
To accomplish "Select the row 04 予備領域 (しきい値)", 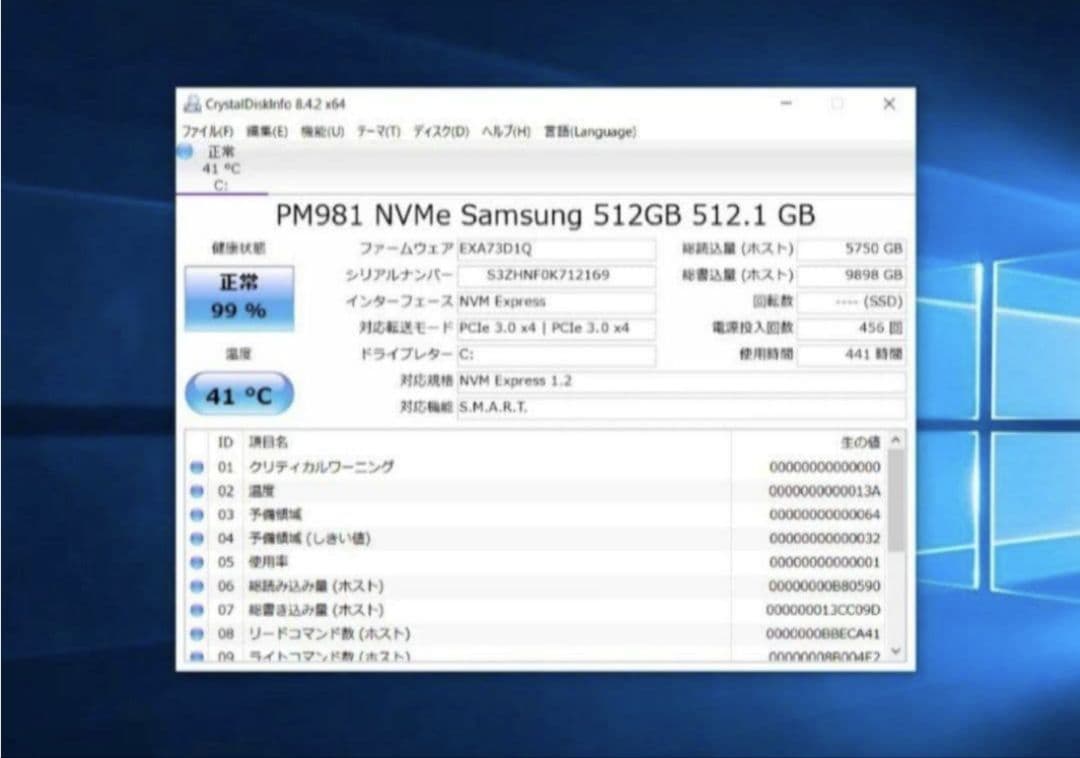I will tap(535, 538).
